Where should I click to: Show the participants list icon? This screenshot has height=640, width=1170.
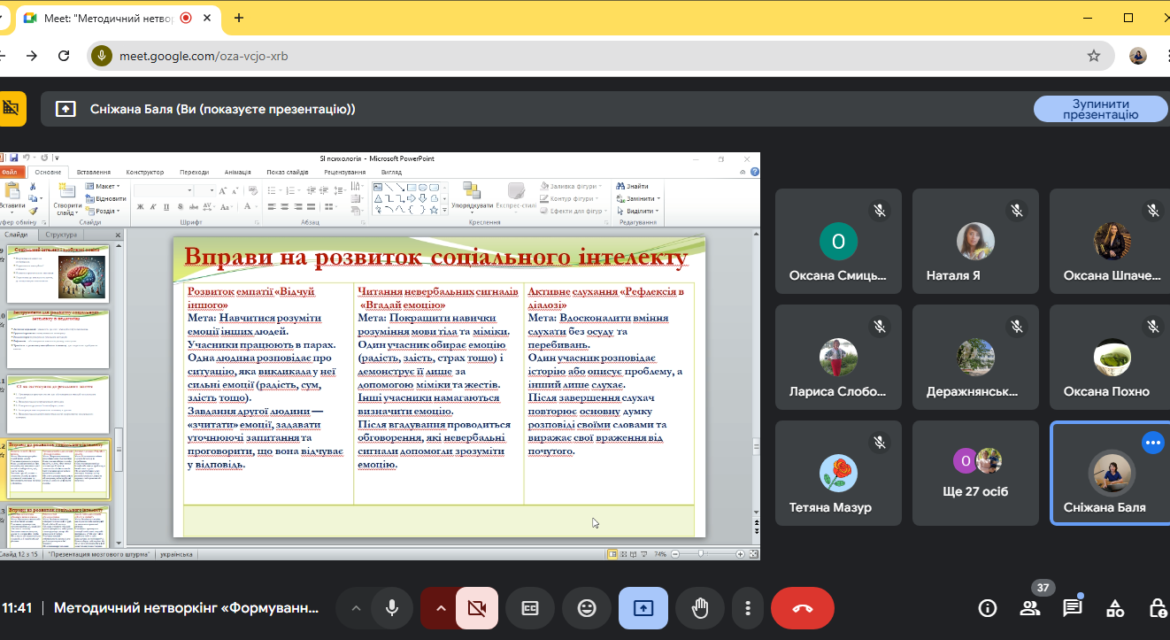pos(1030,609)
